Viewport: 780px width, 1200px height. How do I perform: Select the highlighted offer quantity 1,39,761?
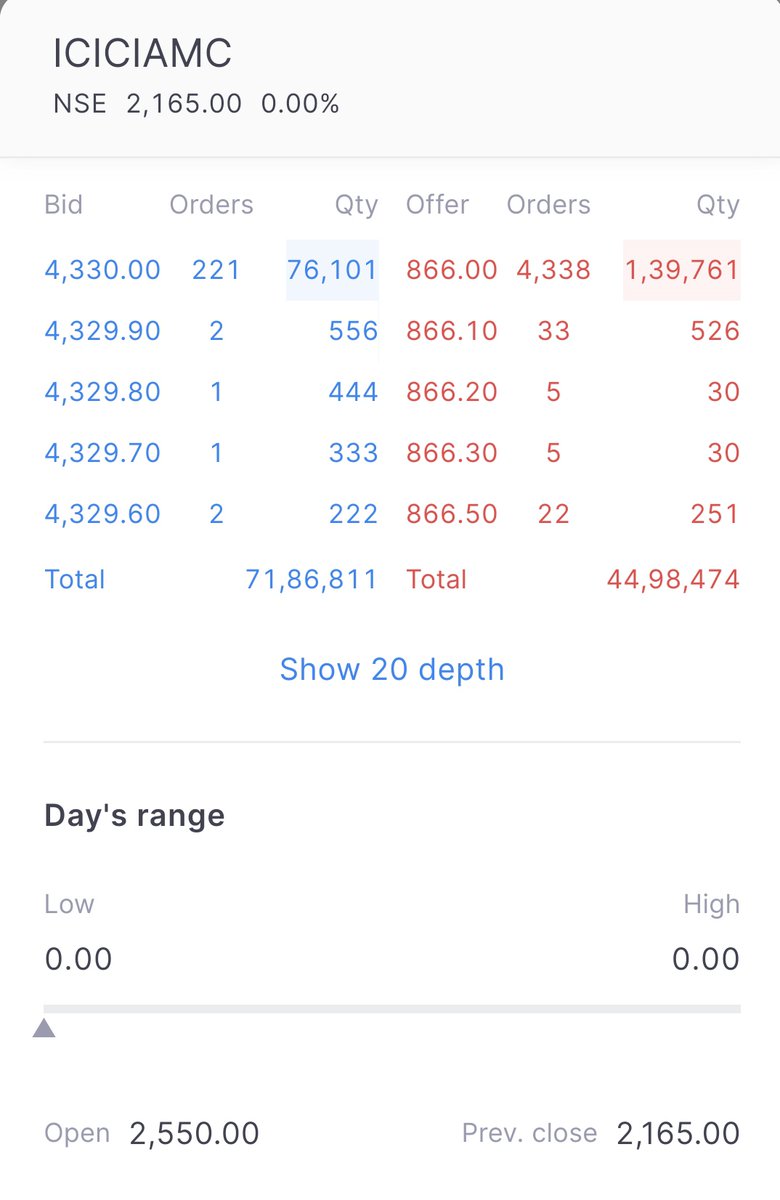682,270
